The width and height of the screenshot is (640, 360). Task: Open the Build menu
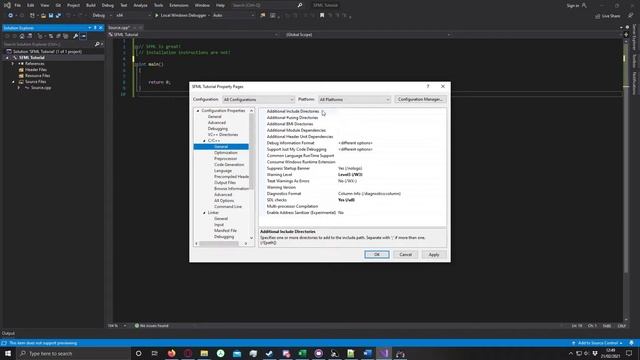91,5
